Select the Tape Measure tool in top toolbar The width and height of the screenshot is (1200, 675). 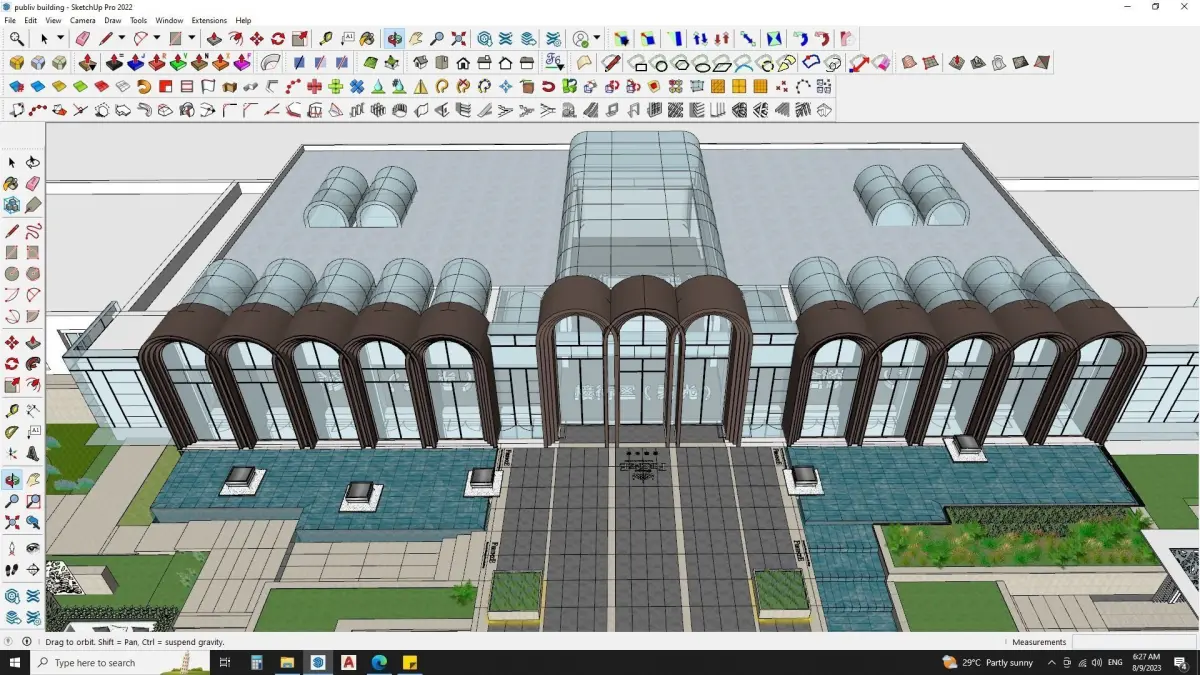click(326, 39)
